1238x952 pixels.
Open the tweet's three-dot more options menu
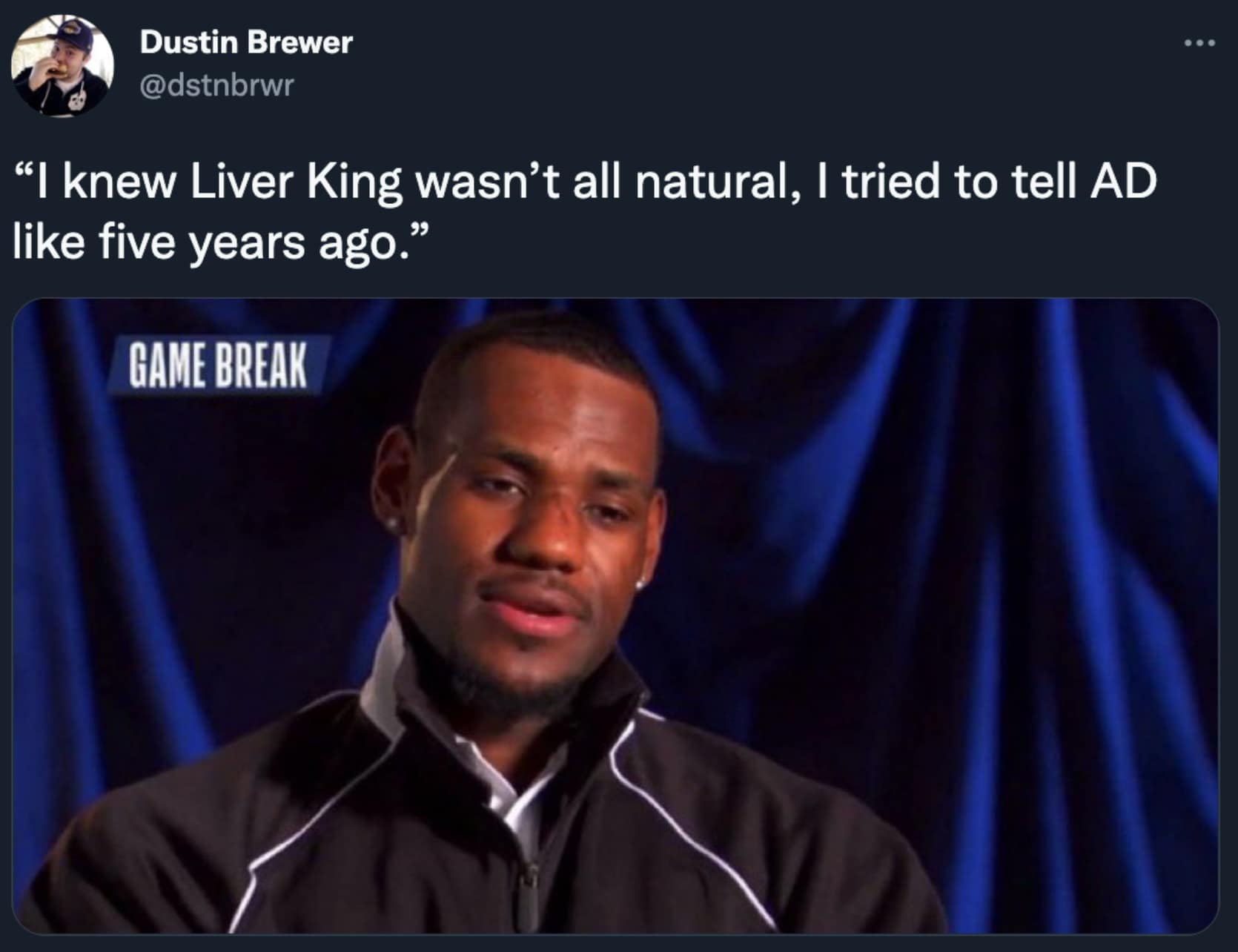1199,43
